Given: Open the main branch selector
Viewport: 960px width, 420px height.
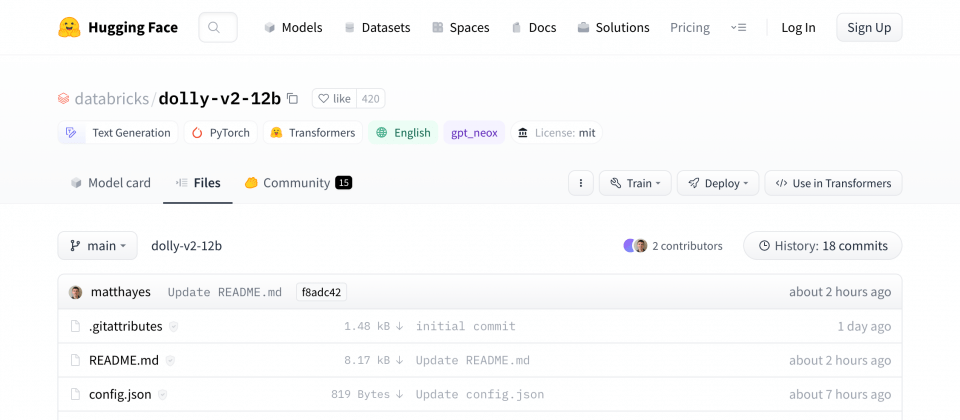Looking at the screenshot, I should click(97, 246).
